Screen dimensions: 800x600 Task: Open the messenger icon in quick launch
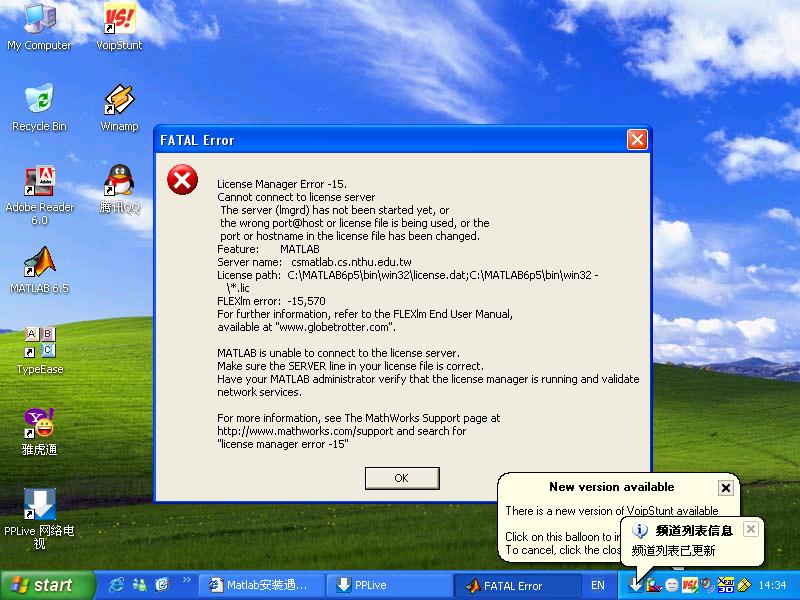(139, 585)
